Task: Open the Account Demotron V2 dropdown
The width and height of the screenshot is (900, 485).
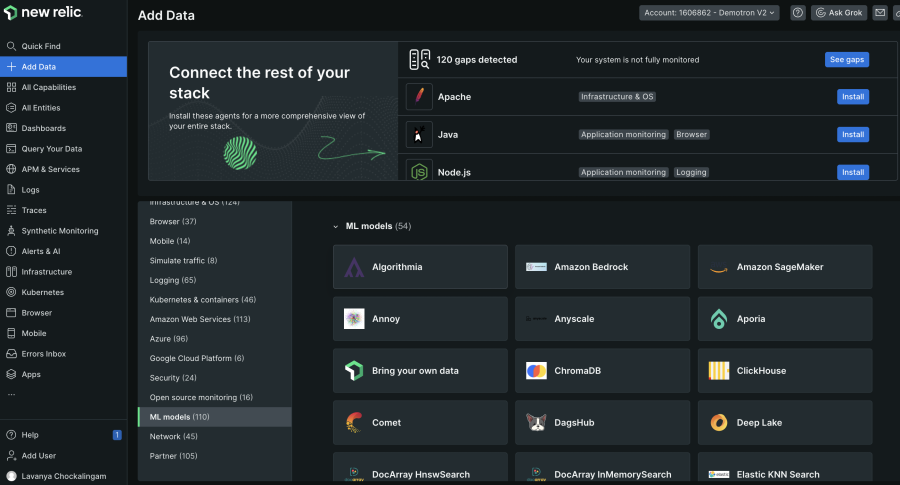Action: pos(709,13)
